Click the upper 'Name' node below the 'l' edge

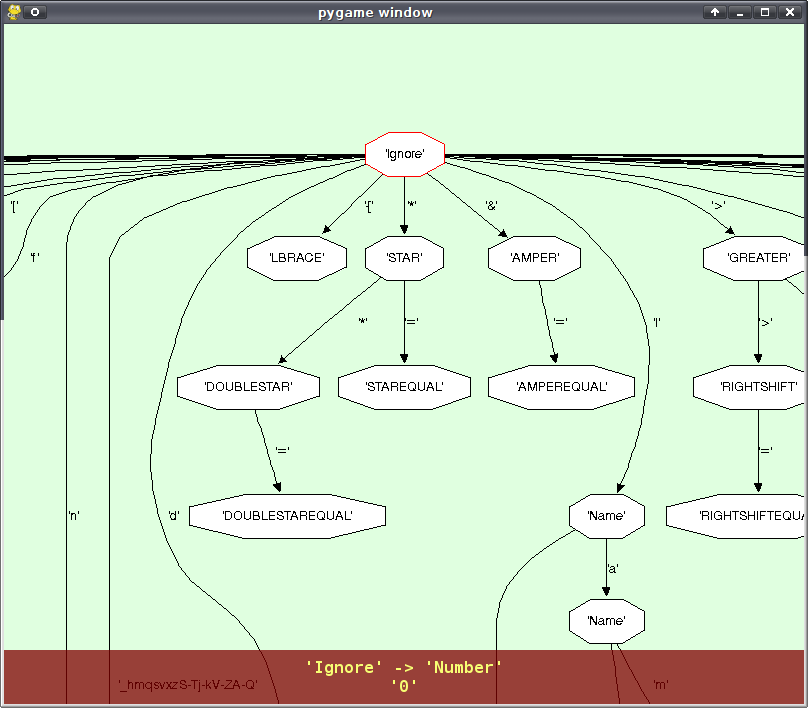[x=607, y=516]
